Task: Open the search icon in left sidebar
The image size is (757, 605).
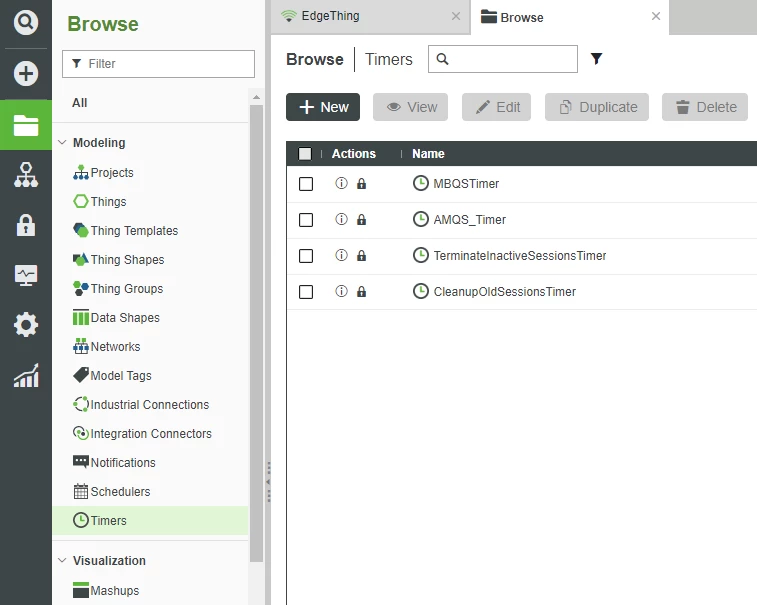Action: tap(26, 22)
